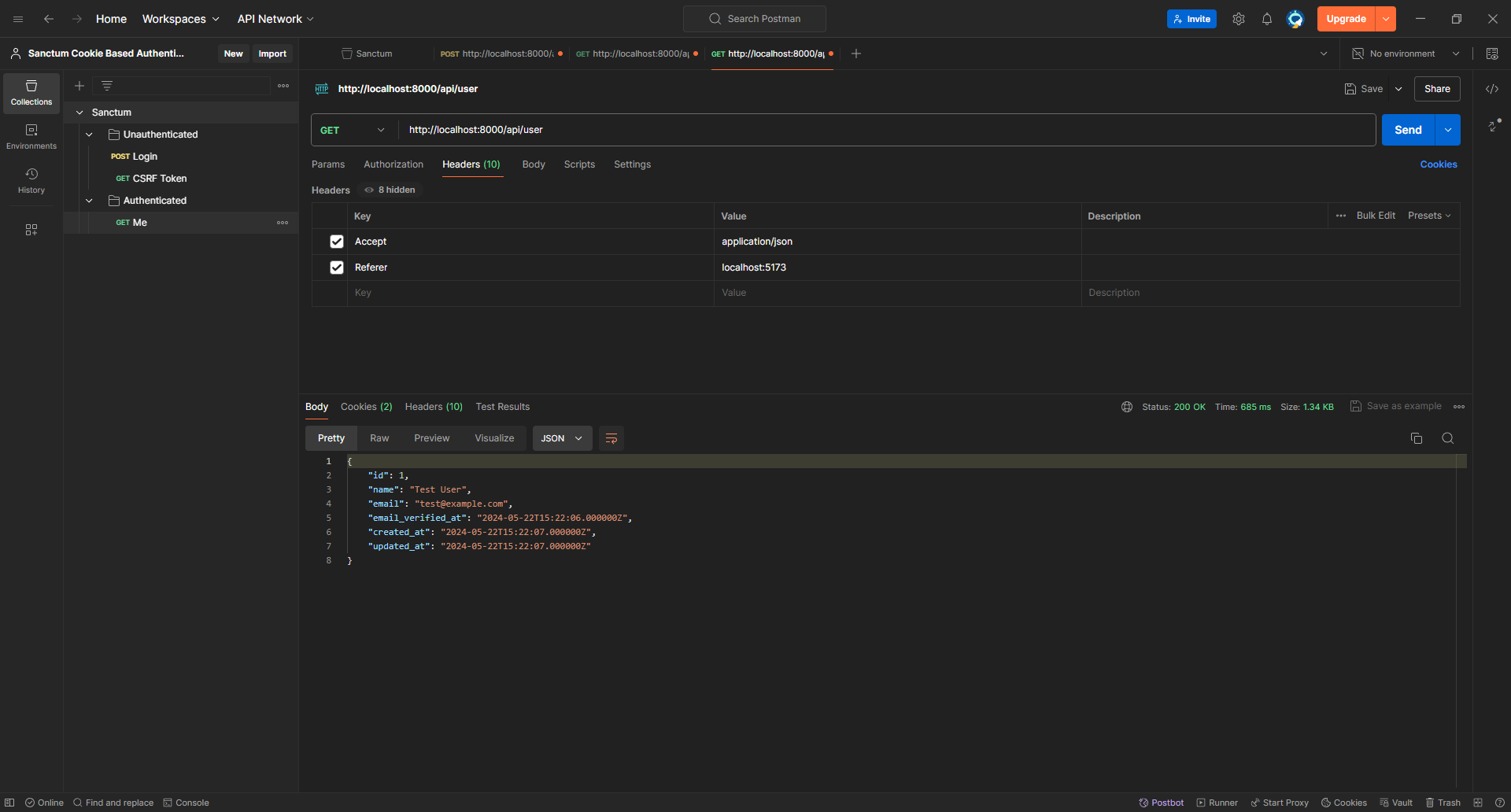1511x812 pixels.
Task: Open the Console from the status bar
Action: (x=186, y=803)
